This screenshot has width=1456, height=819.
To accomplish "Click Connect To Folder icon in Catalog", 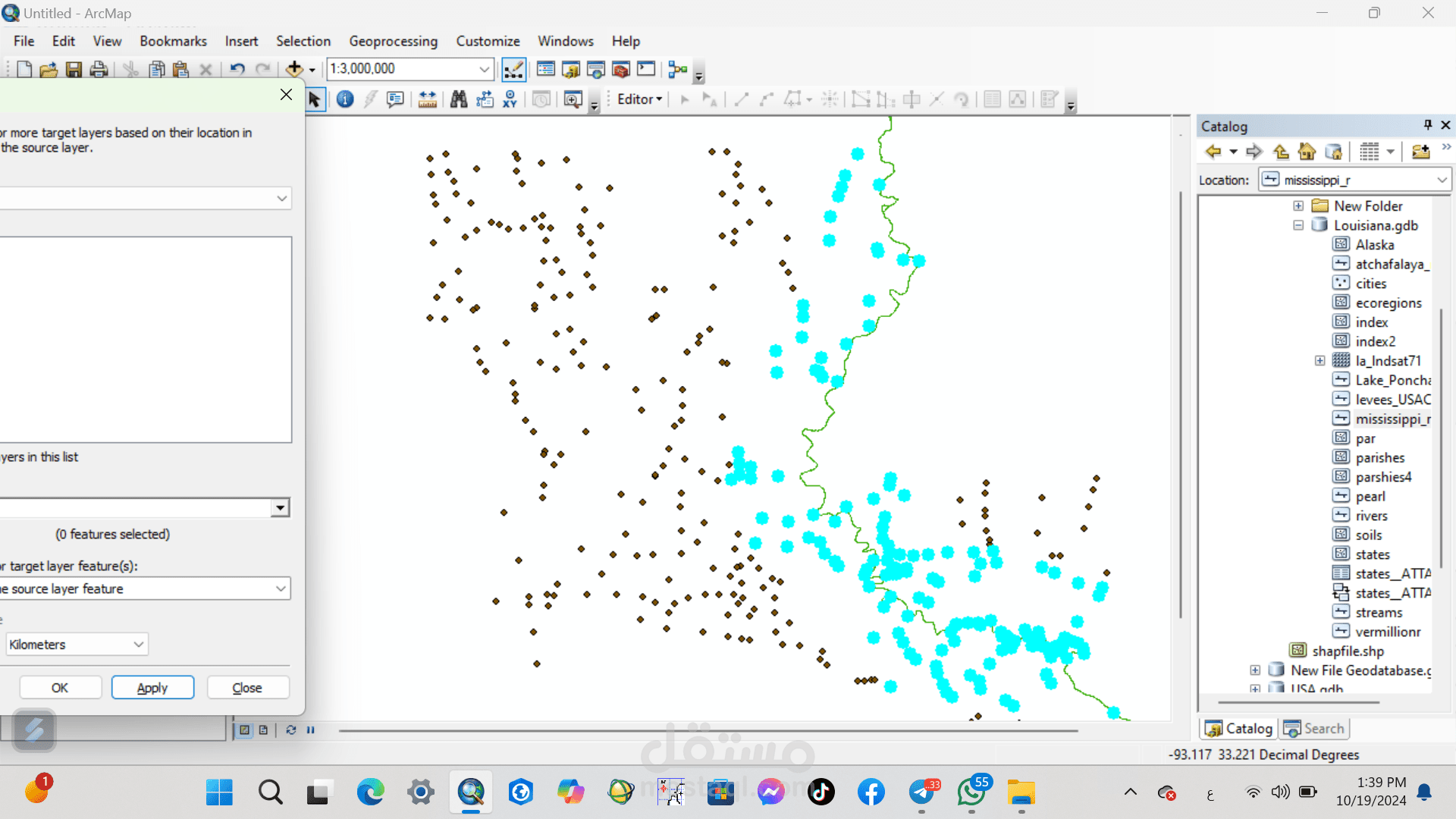I will tap(1420, 152).
